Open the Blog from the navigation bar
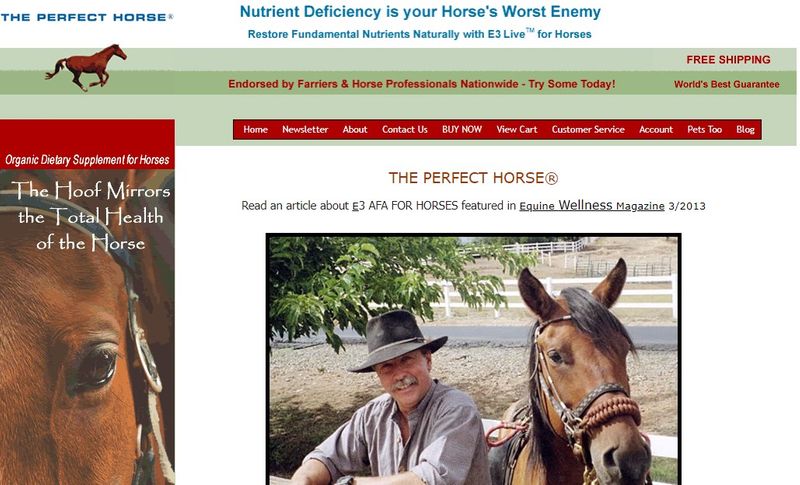800x485 pixels. 745,130
